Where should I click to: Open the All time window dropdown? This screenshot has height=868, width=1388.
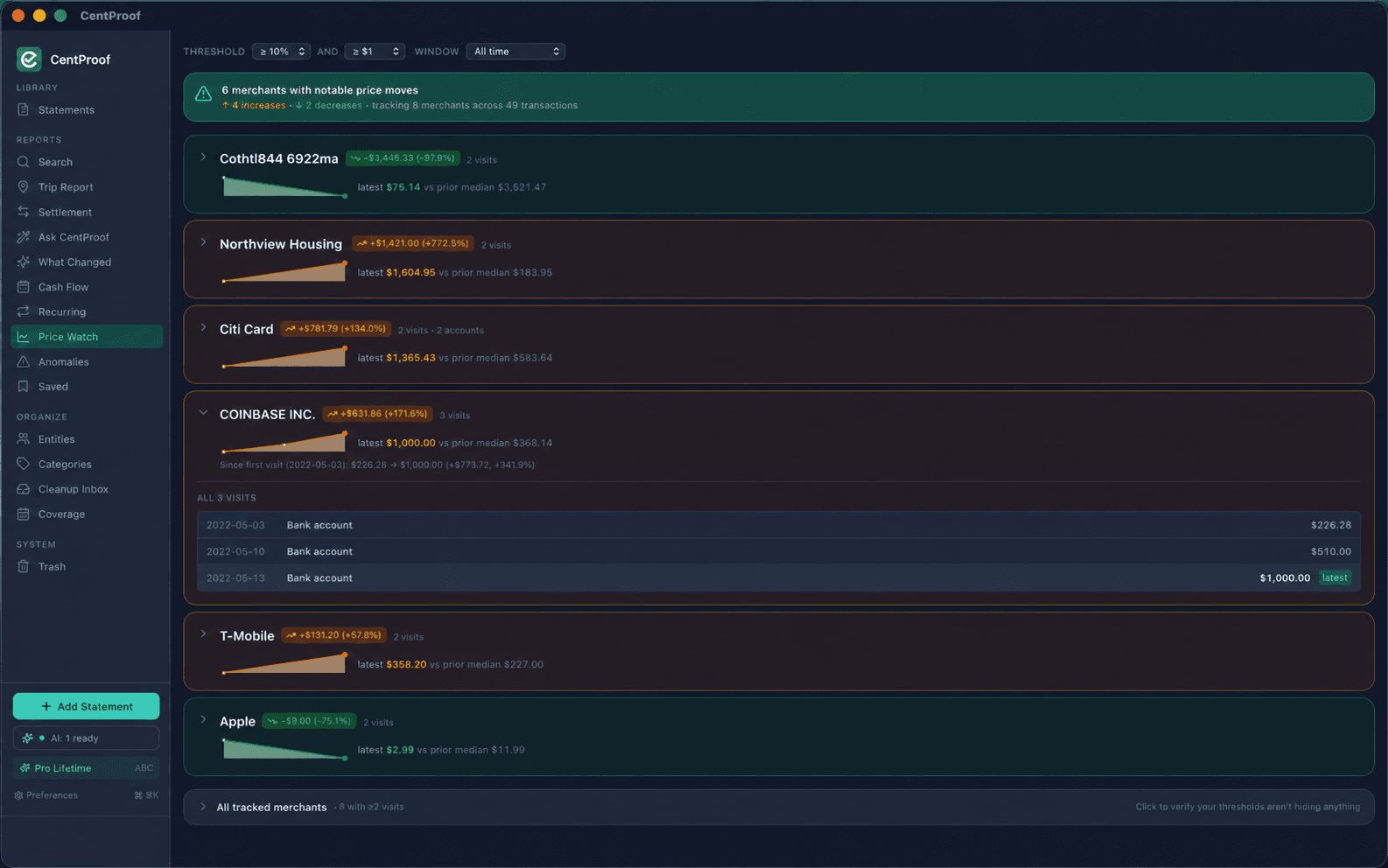515,52
